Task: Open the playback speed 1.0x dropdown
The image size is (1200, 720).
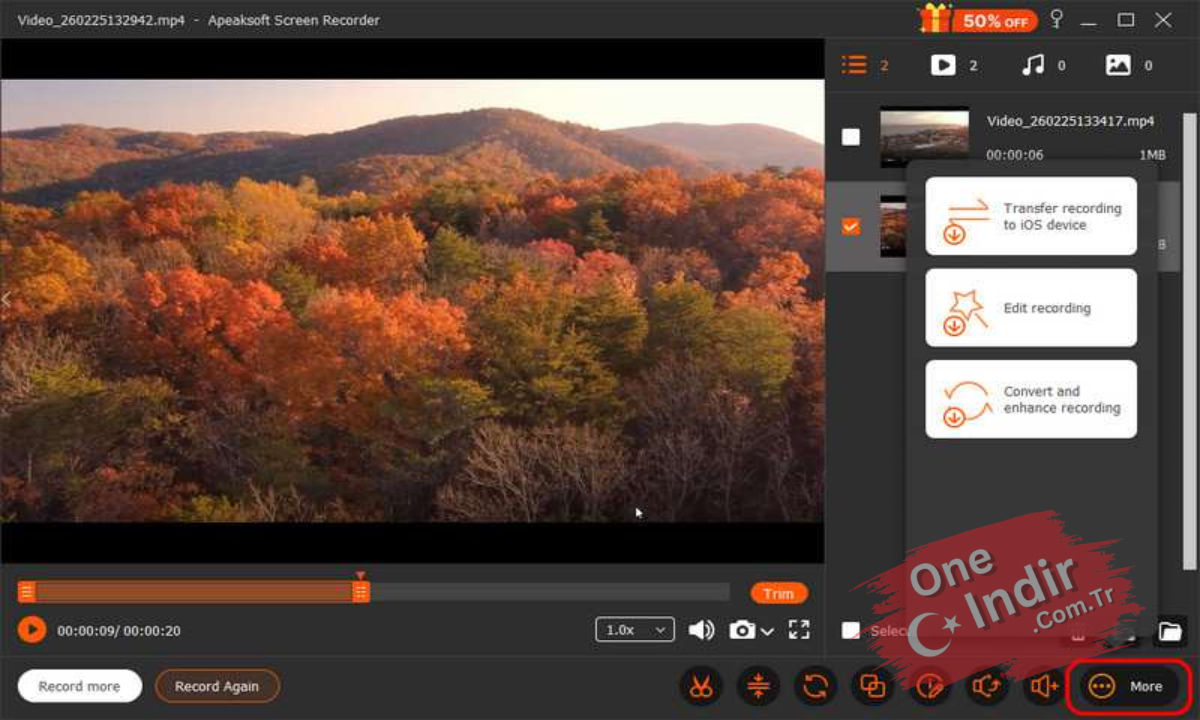Action: click(634, 630)
